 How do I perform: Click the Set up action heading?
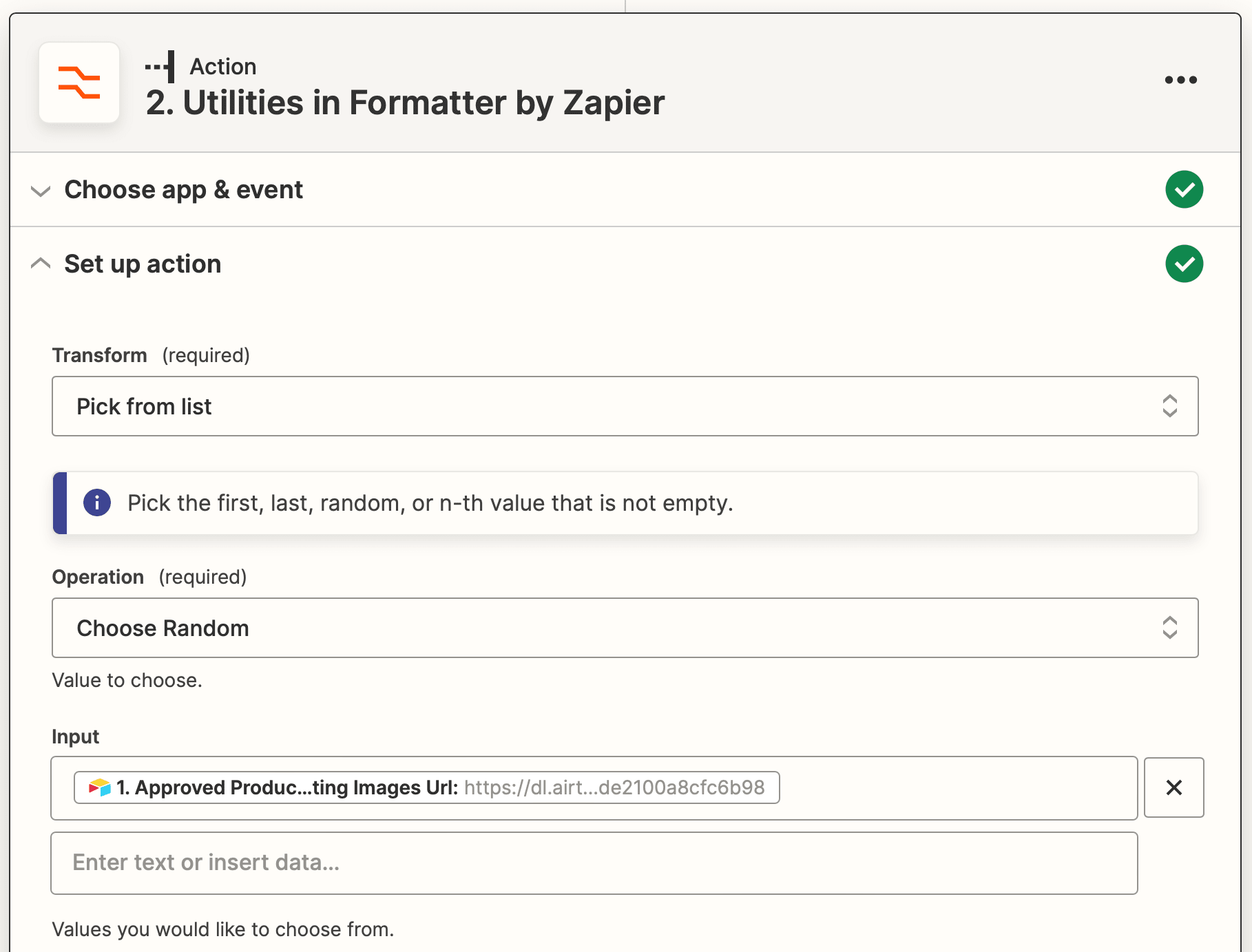[x=143, y=264]
